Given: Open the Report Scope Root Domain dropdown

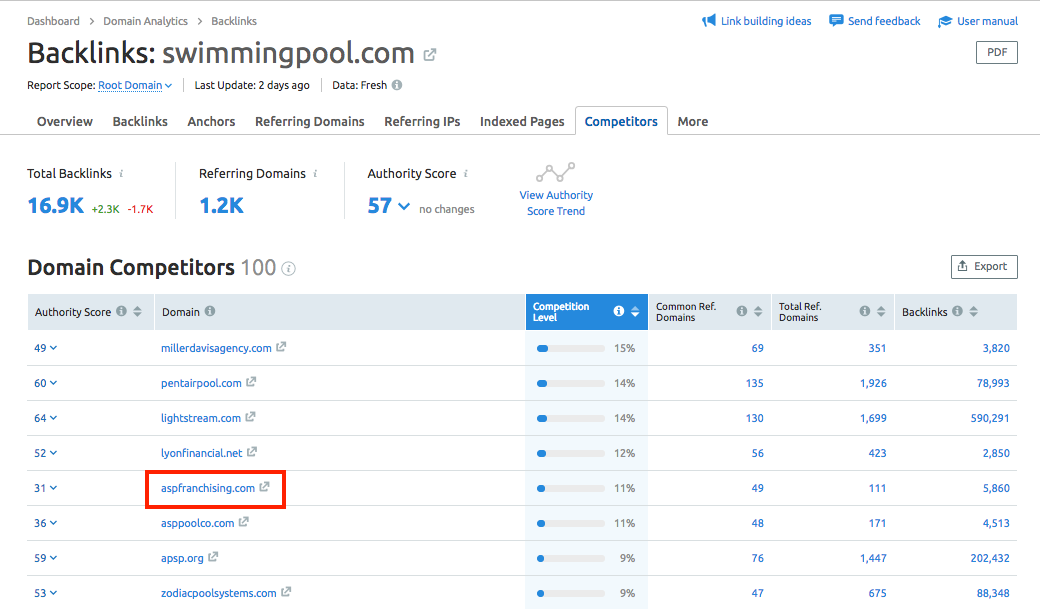Looking at the screenshot, I should 135,86.
